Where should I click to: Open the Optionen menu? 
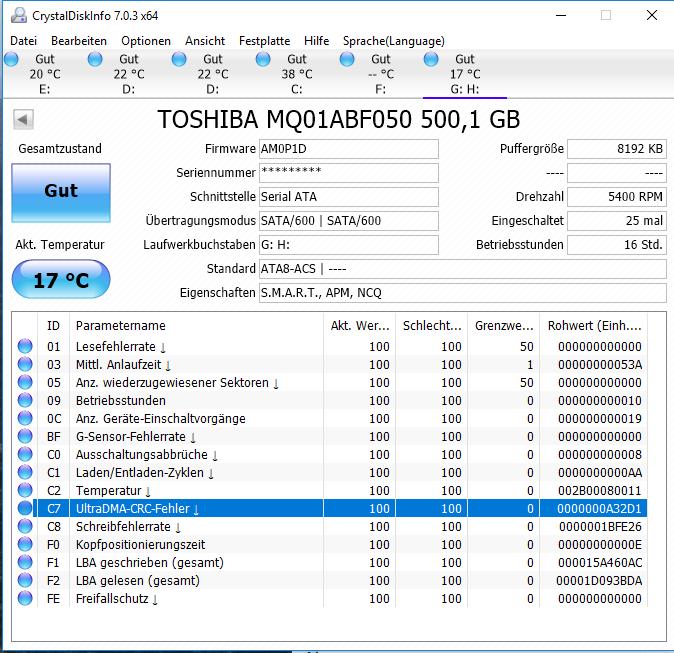tap(146, 41)
